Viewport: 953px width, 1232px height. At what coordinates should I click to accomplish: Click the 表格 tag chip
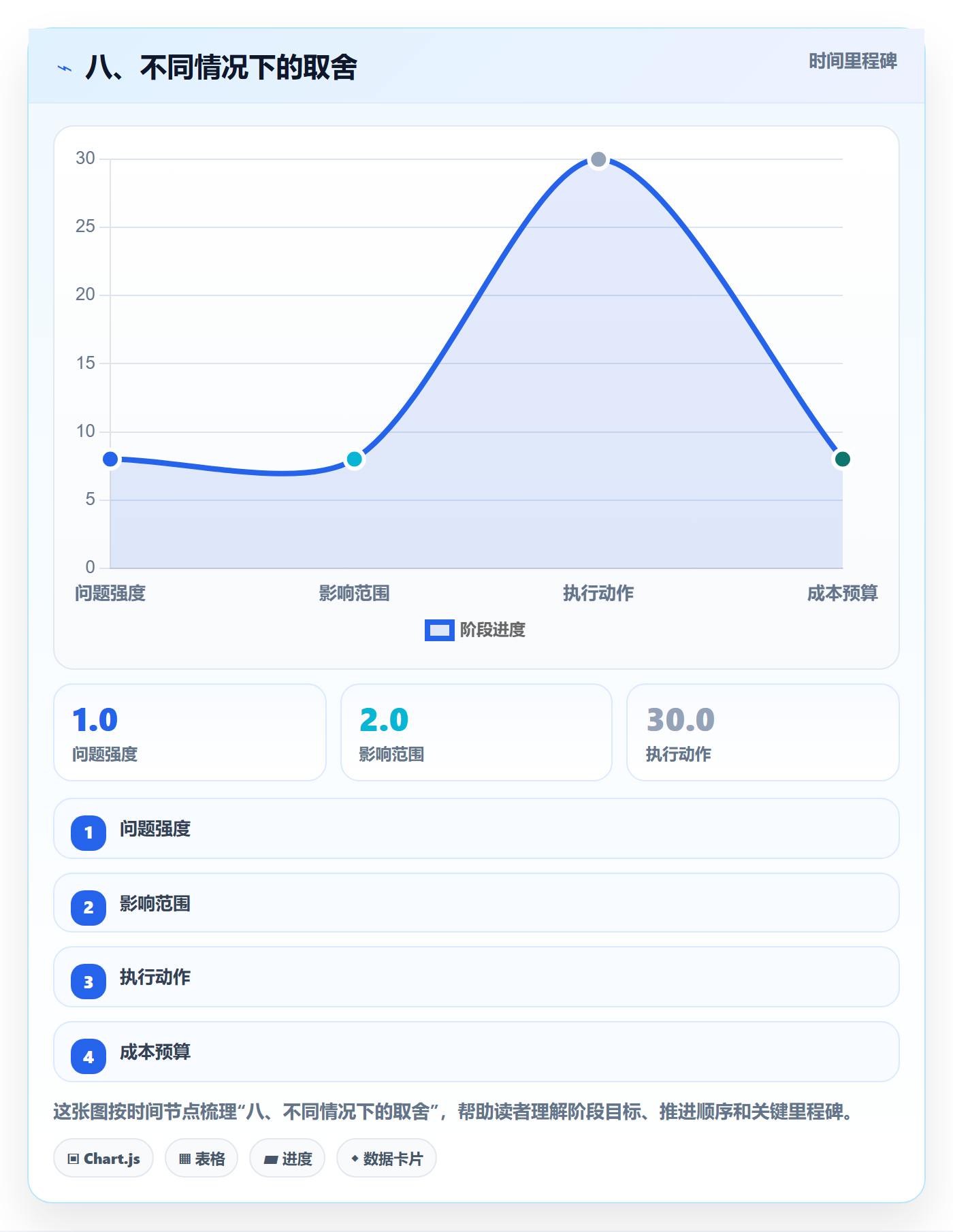pyautogui.click(x=201, y=1158)
